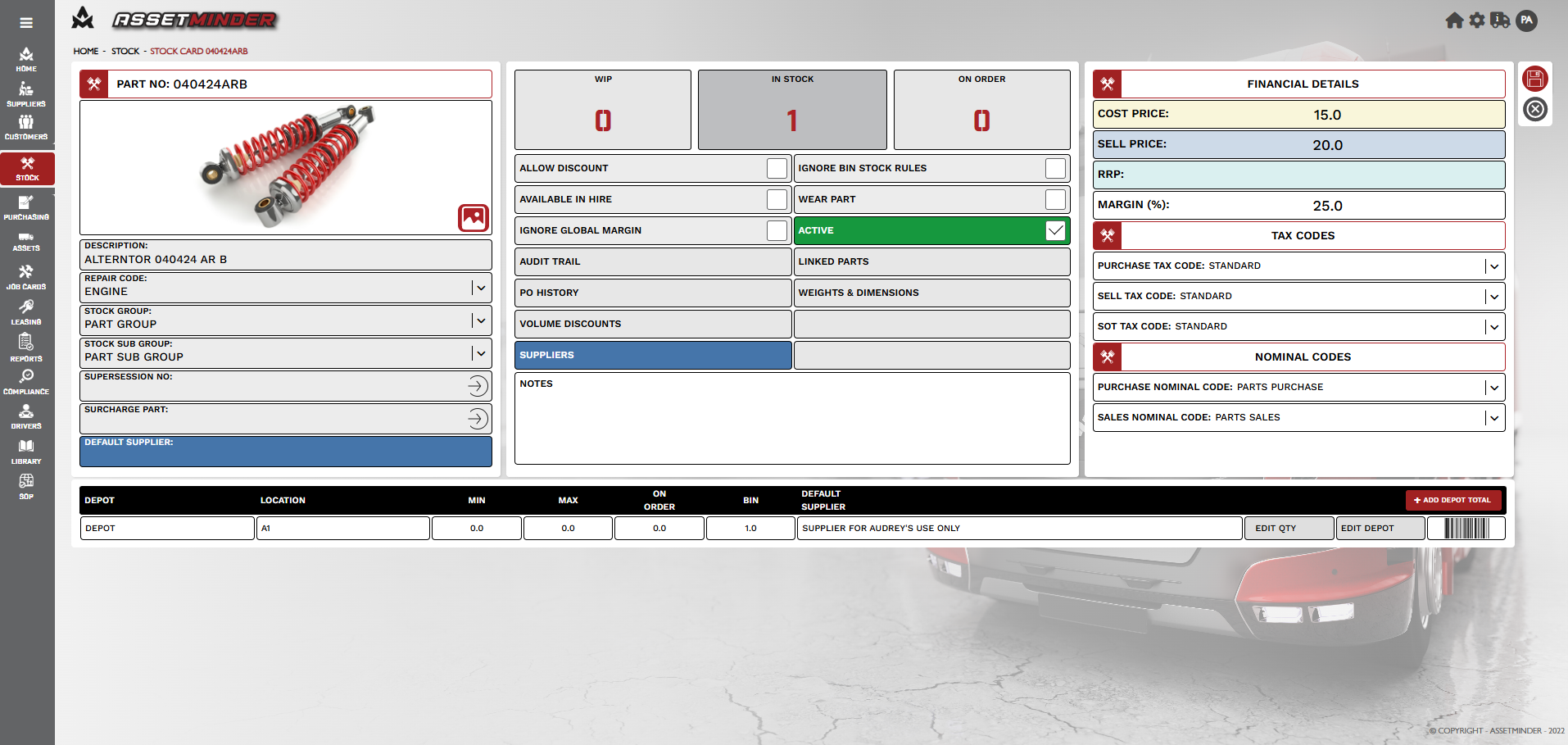Enable the Allow Discount checkbox
Screen dimensions: 1568x745
(776, 168)
